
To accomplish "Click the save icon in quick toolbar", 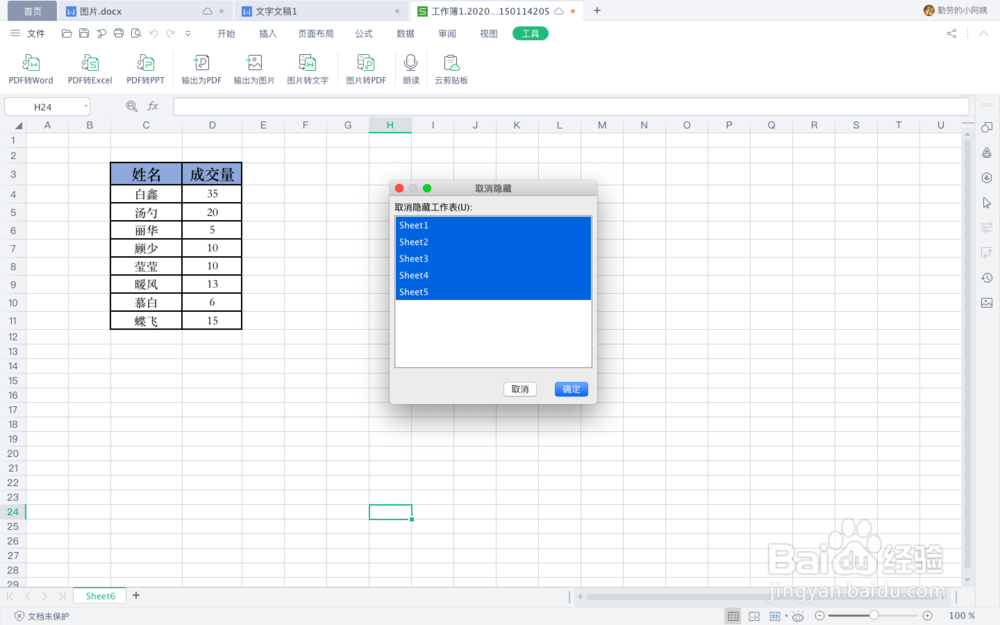I will 84,33.
